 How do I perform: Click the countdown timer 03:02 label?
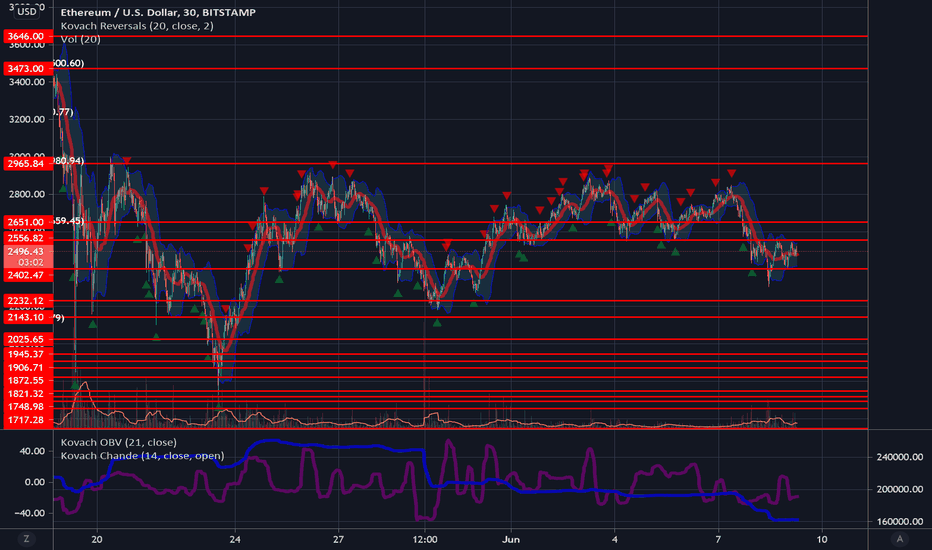tap(30, 262)
